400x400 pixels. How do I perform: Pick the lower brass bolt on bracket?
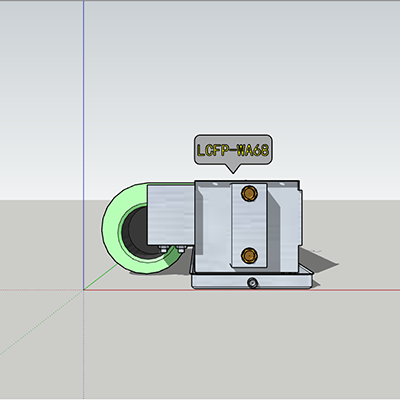tap(249, 255)
